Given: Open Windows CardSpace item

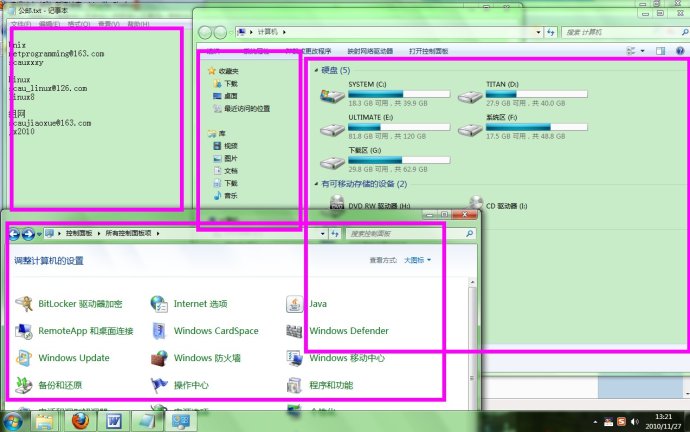Looking at the screenshot, I should (205, 331).
